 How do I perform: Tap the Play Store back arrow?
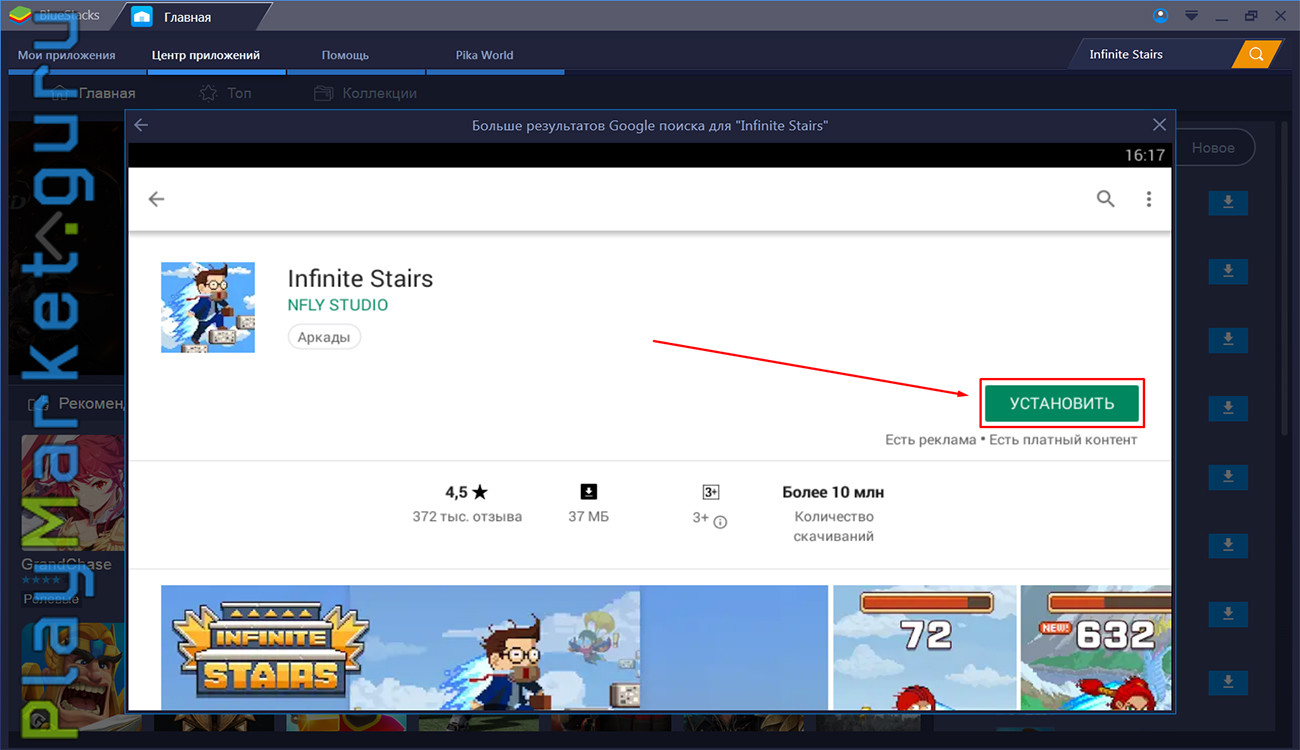156,199
